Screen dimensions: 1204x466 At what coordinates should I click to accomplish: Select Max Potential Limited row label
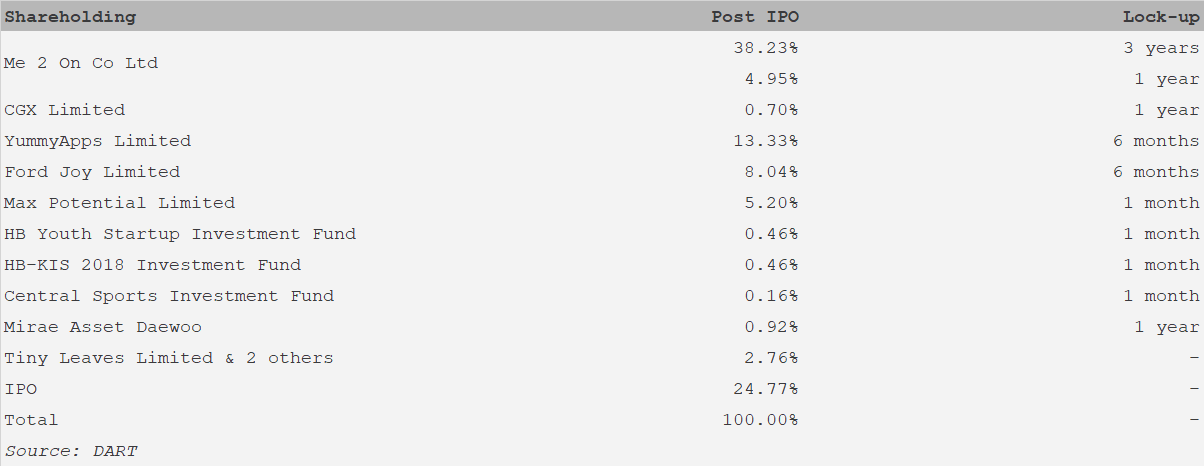[120, 203]
